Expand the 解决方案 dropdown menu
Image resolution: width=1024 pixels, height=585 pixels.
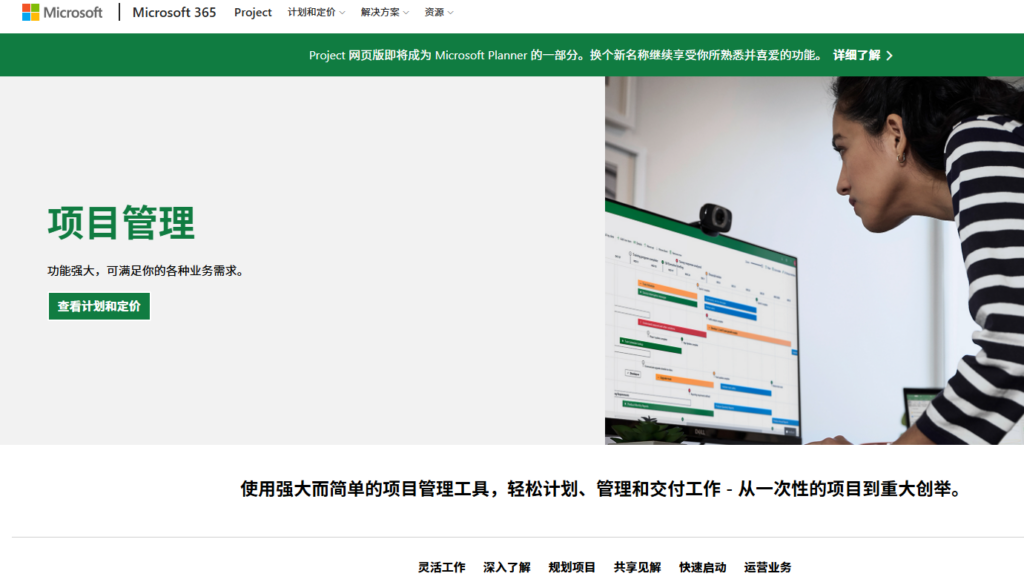coord(385,12)
